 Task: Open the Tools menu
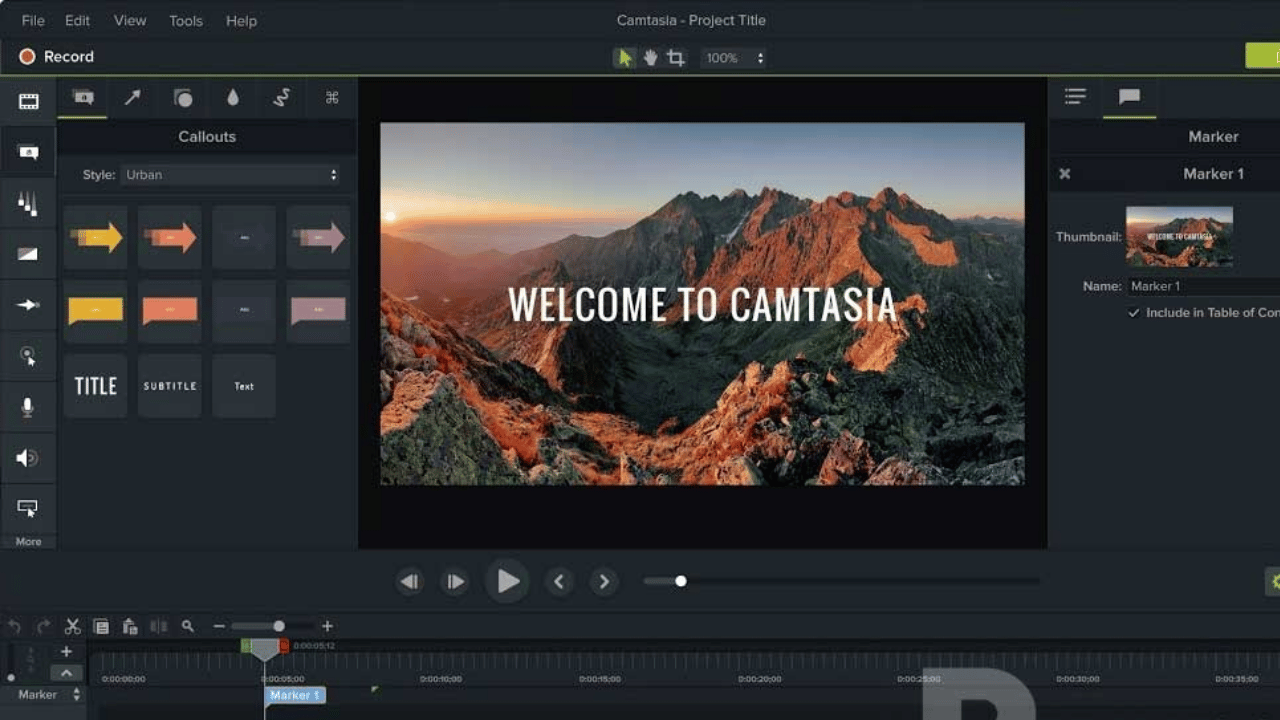point(185,20)
